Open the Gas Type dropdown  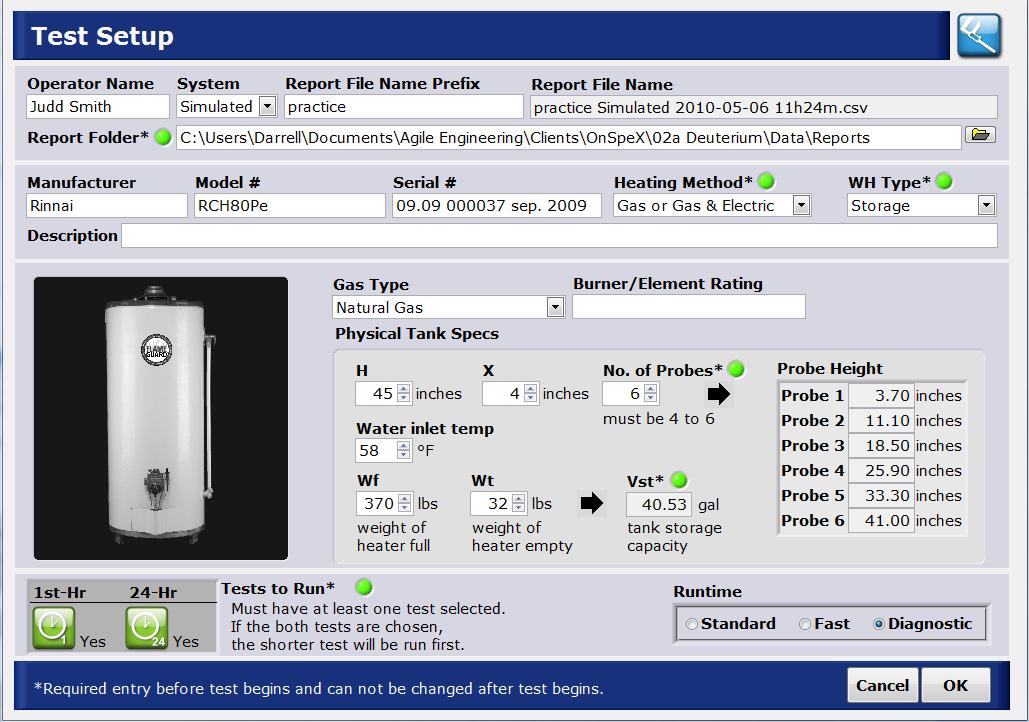click(555, 308)
